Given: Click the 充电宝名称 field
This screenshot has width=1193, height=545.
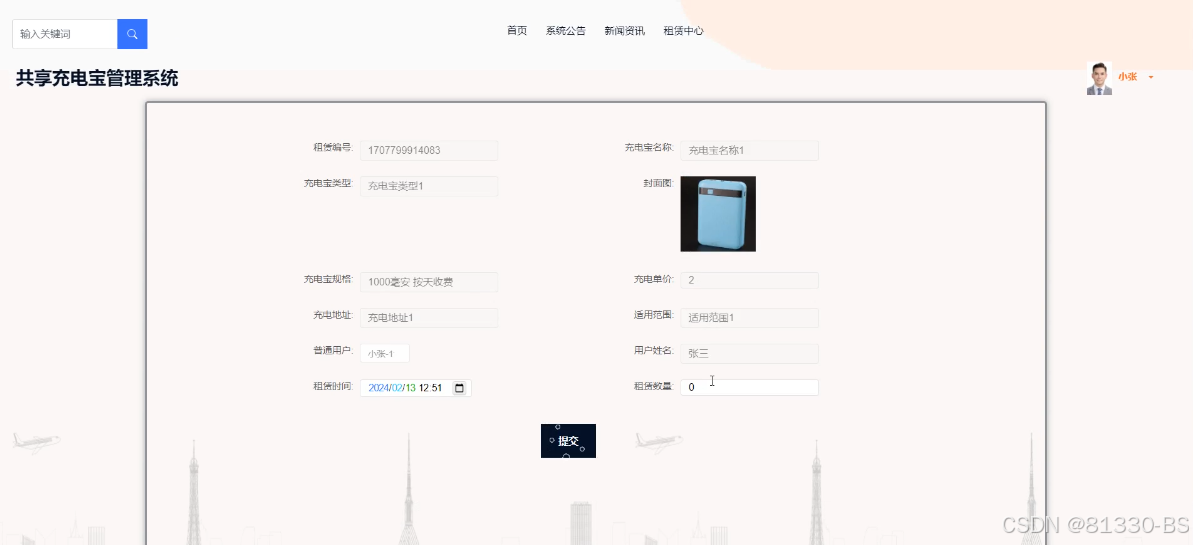Looking at the screenshot, I should pos(749,151).
